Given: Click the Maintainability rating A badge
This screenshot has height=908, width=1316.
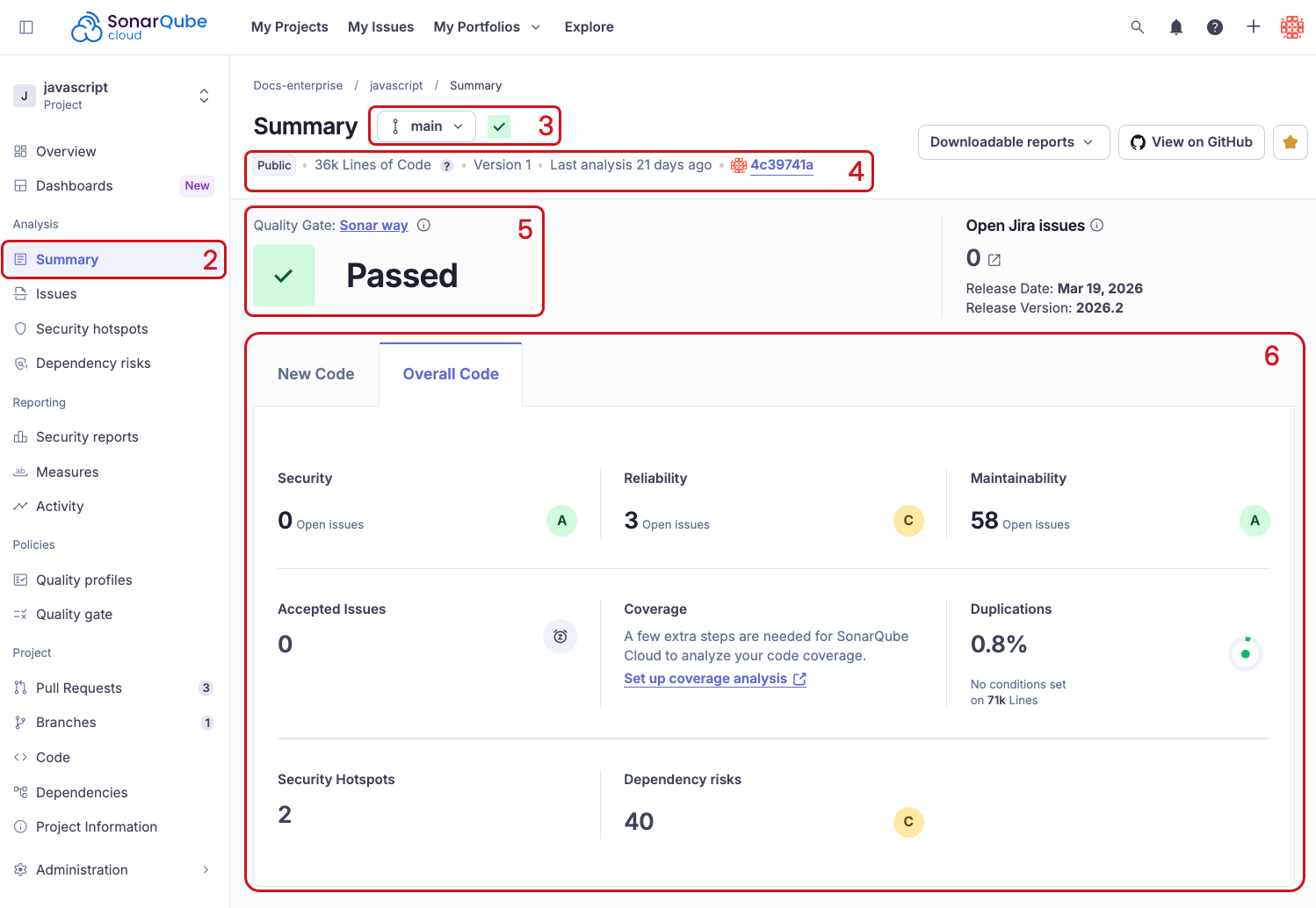Looking at the screenshot, I should 1255,521.
